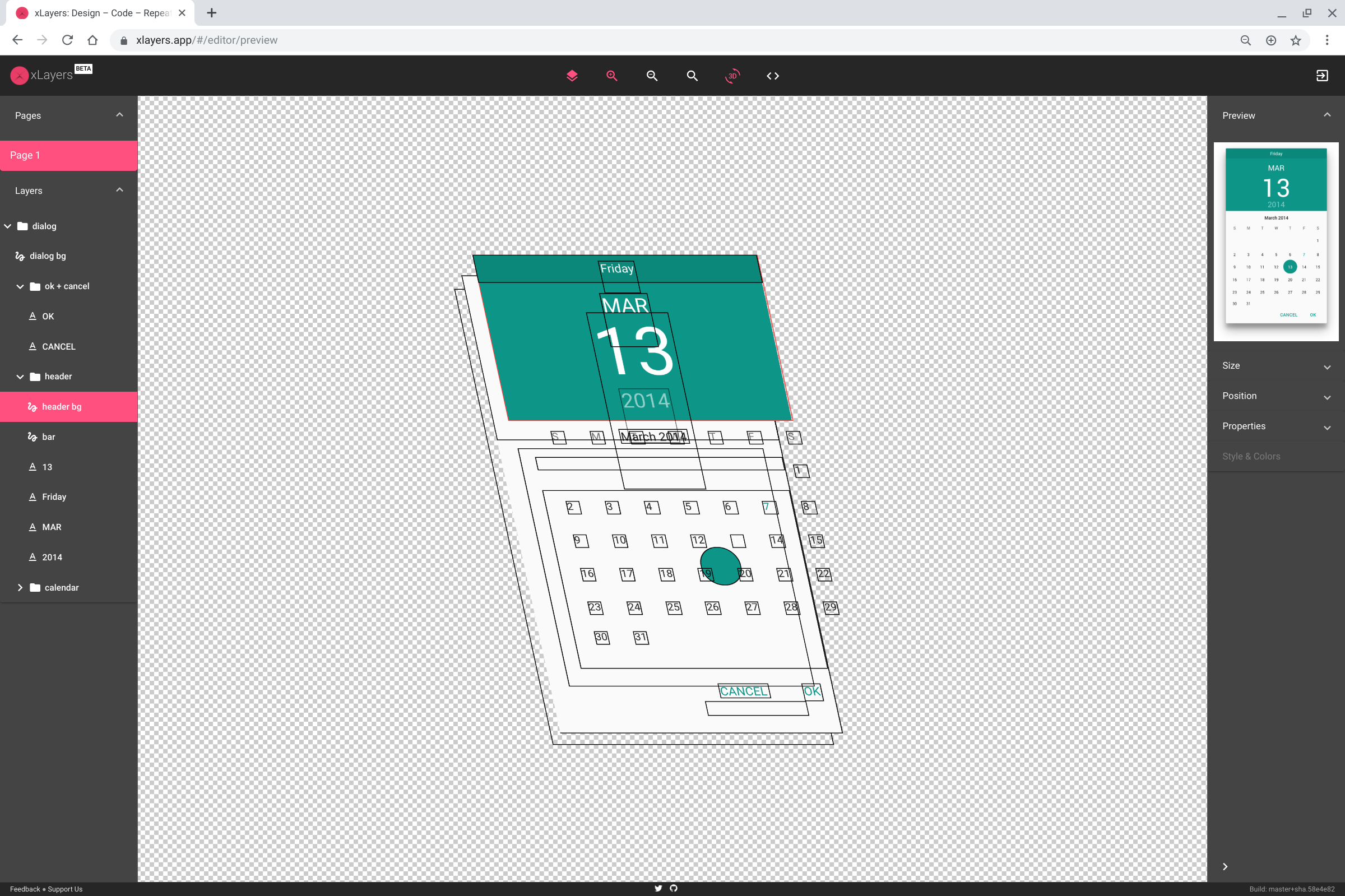Select the header bg layer item

[62, 406]
